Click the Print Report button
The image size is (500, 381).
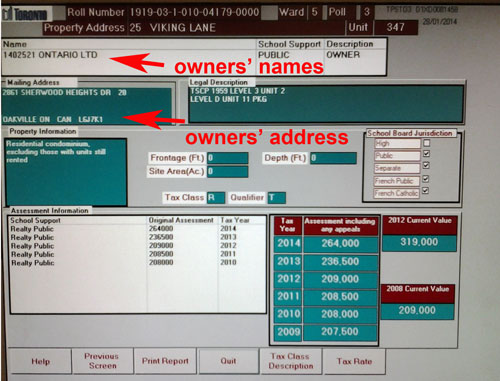(165, 361)
